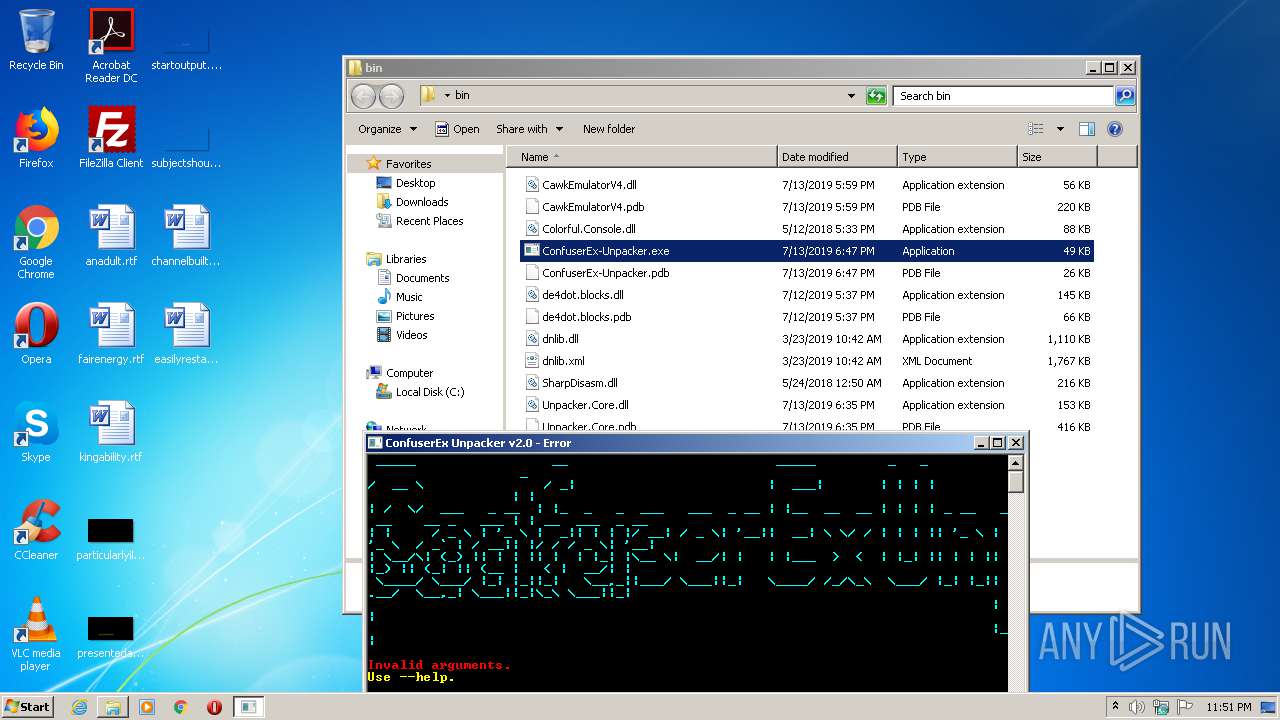Open Chrome from taskbar
The image size is (1280, 720).
coord(181,707)
